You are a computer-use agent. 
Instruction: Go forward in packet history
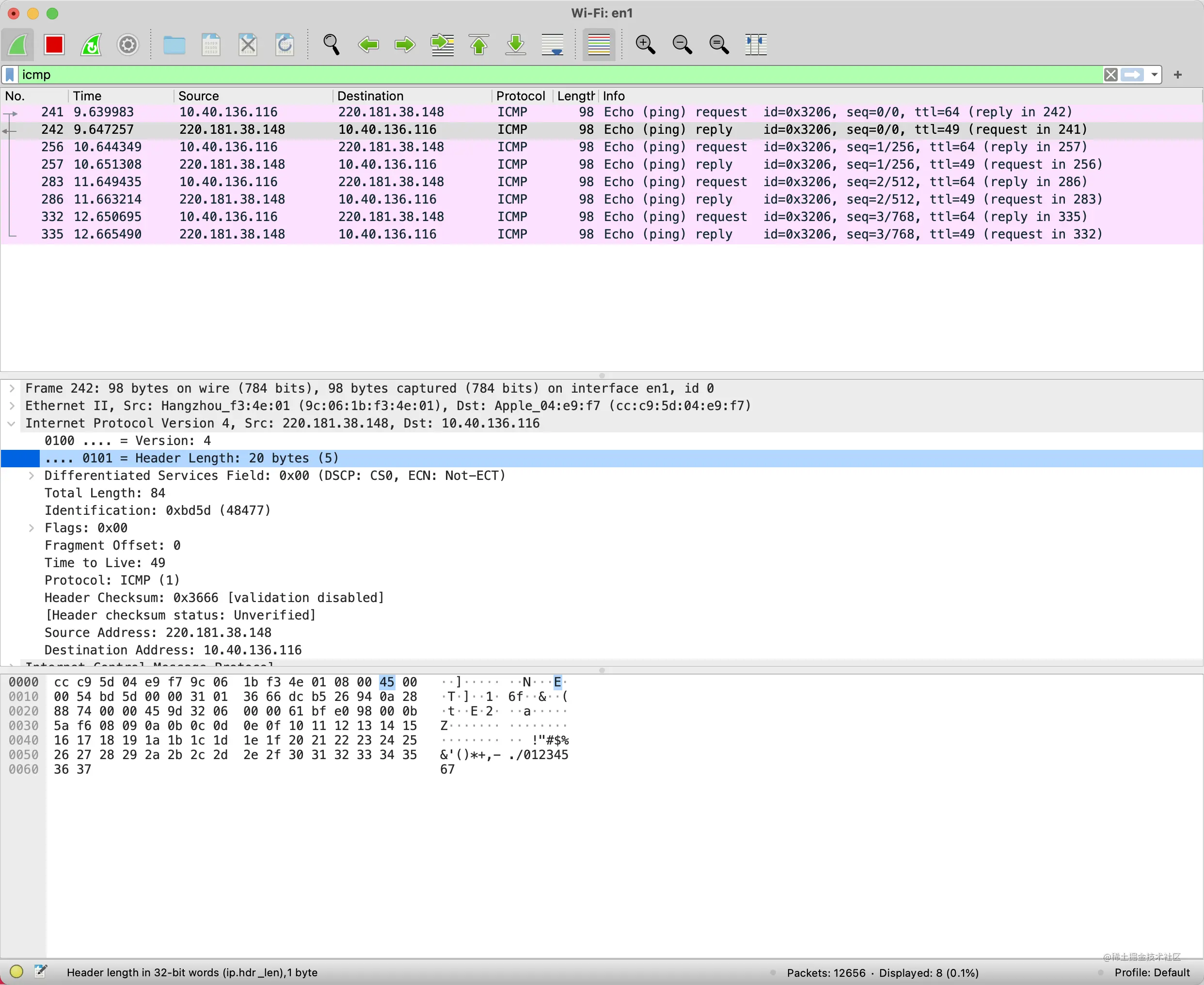click(405, 45)
